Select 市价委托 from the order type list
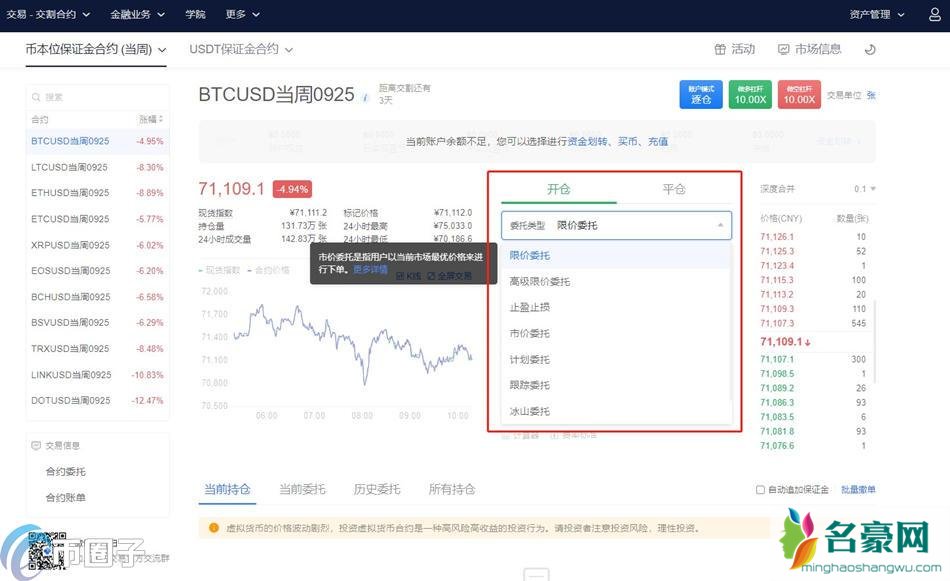 [x=530, y=333]
